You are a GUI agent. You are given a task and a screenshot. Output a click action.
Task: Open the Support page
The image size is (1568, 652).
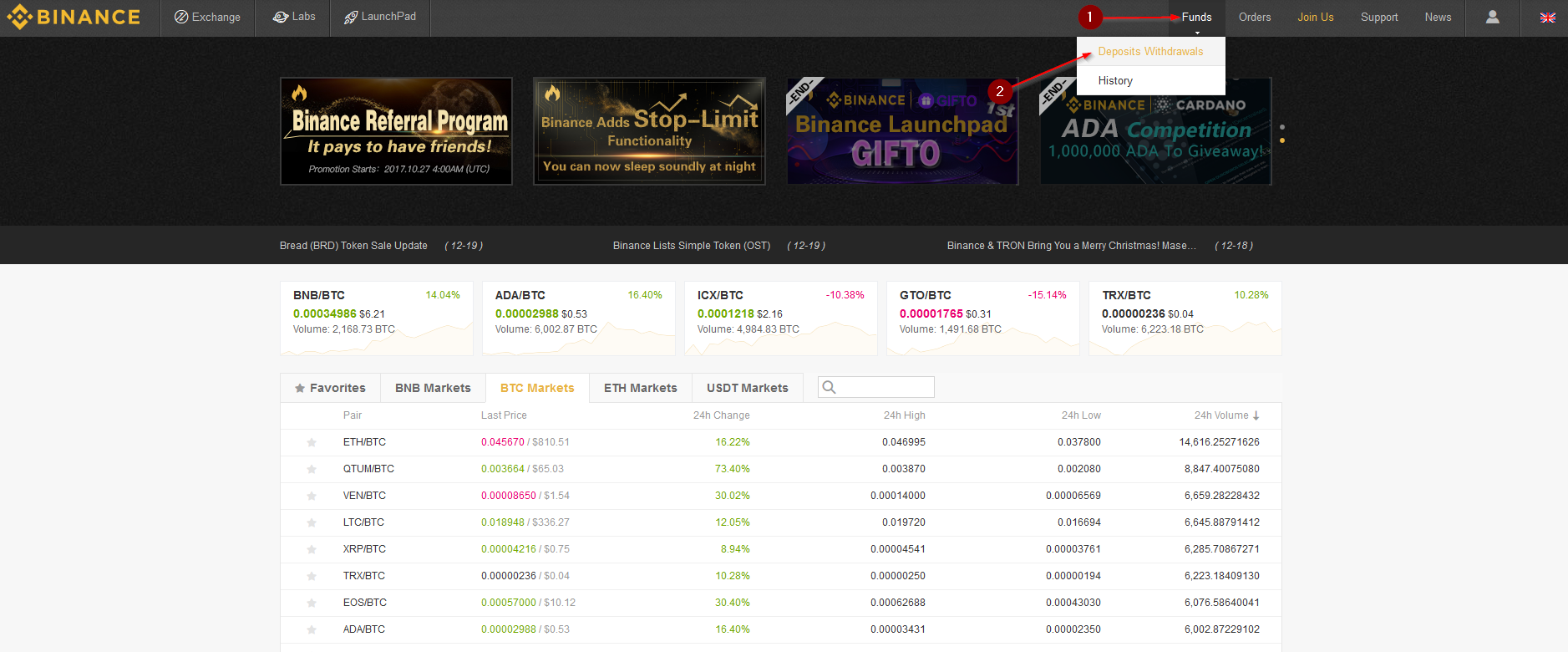[1378, 17]
